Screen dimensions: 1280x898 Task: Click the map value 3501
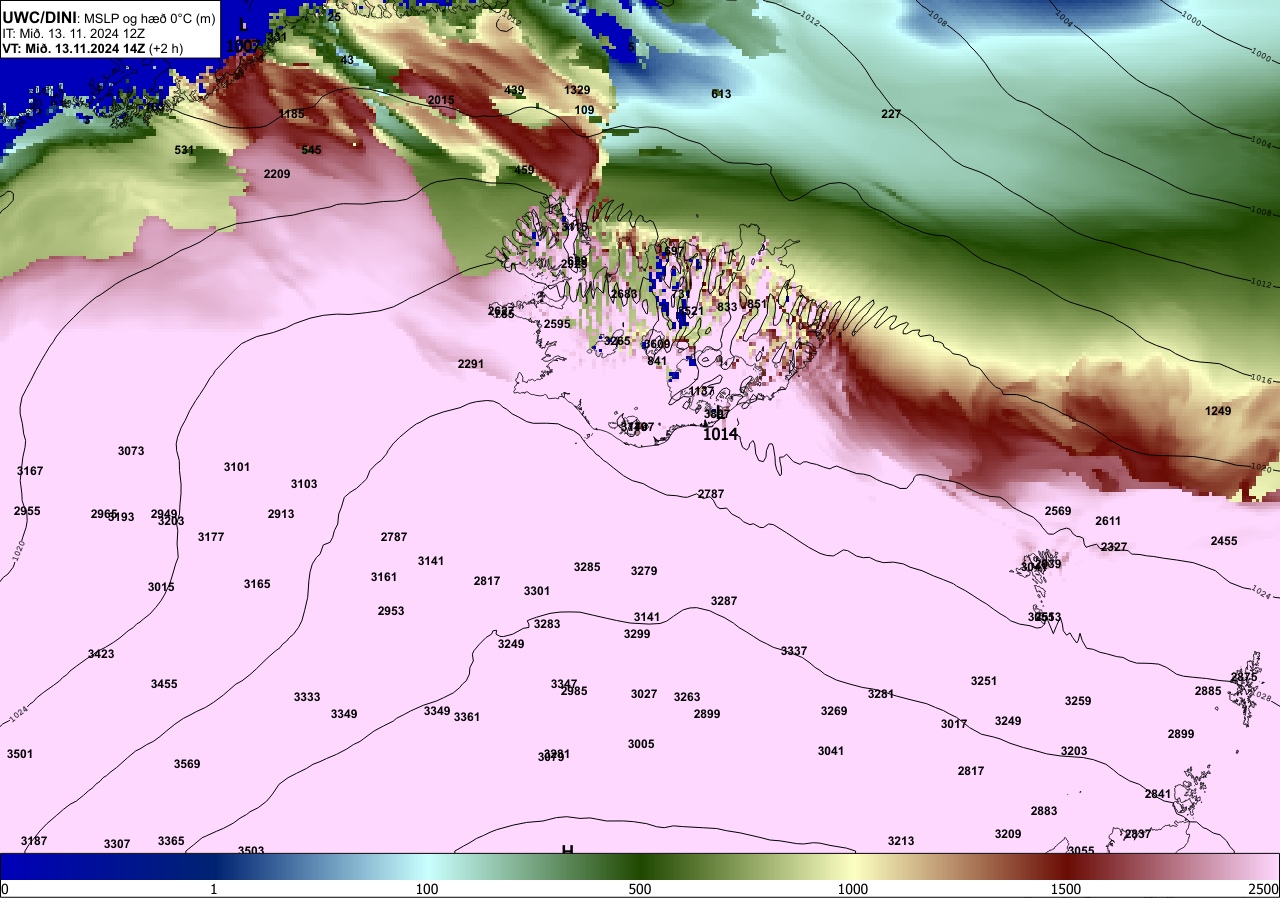pos(20,754)
